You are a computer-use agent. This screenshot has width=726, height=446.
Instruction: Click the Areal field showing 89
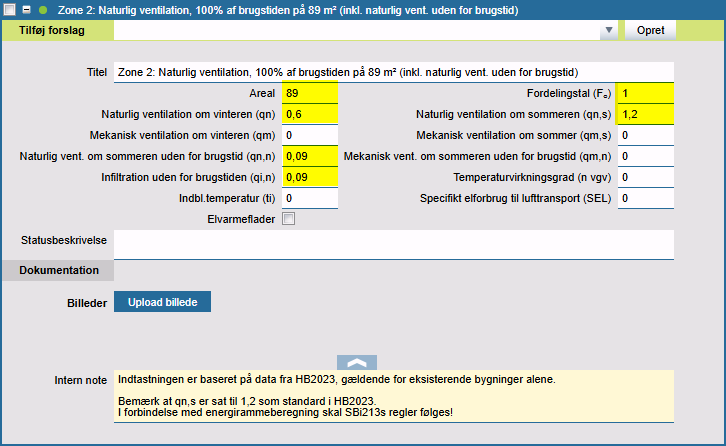310,93
